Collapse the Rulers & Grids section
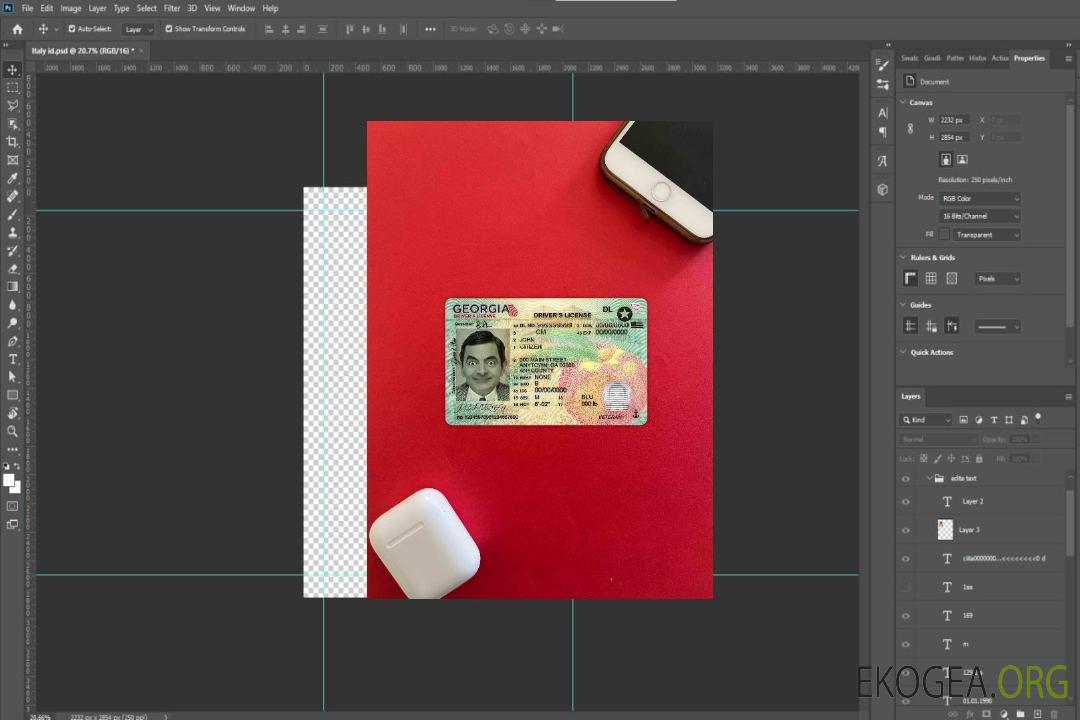The width and height of the screenshot is (1080, 720). tap(904, 257)
